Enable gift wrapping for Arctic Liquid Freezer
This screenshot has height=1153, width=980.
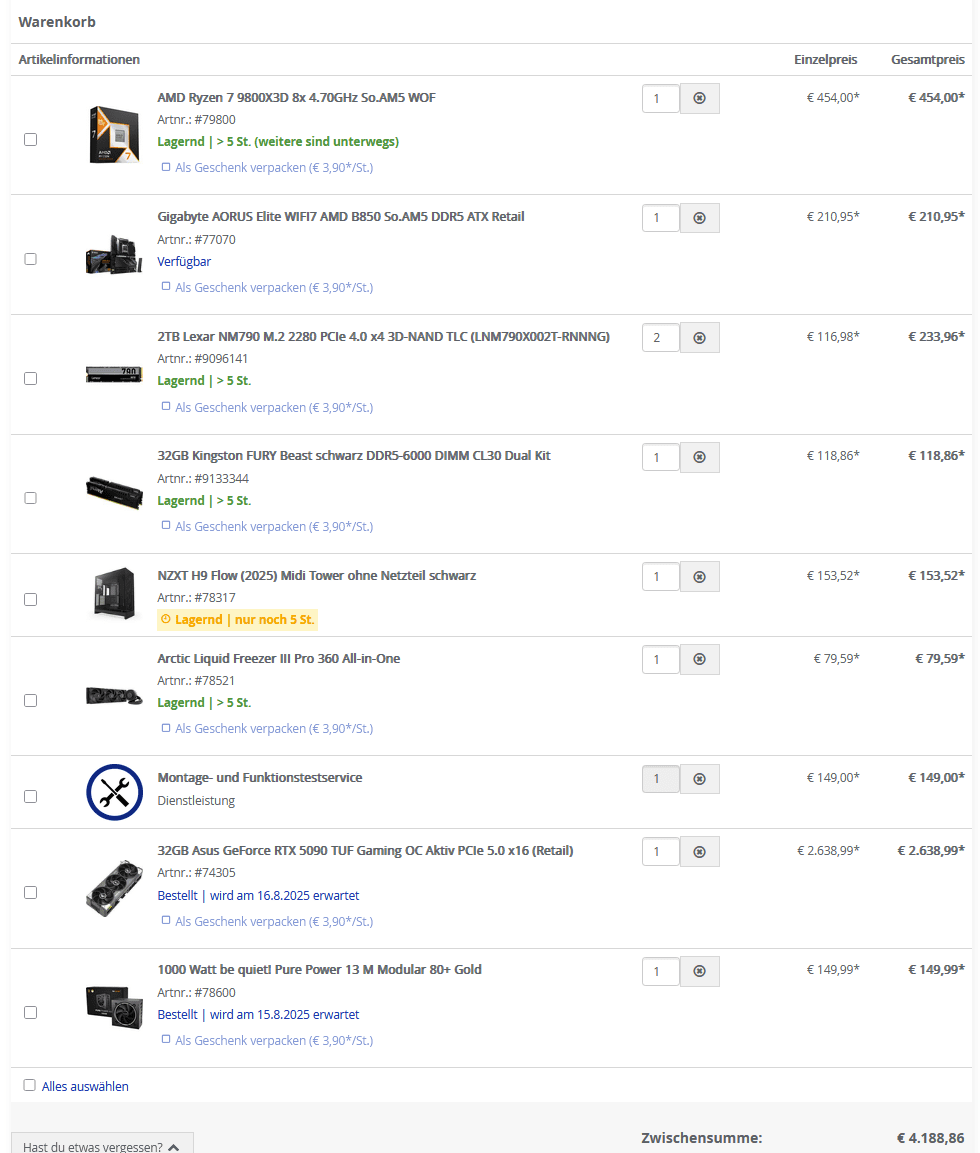[166, 728]
